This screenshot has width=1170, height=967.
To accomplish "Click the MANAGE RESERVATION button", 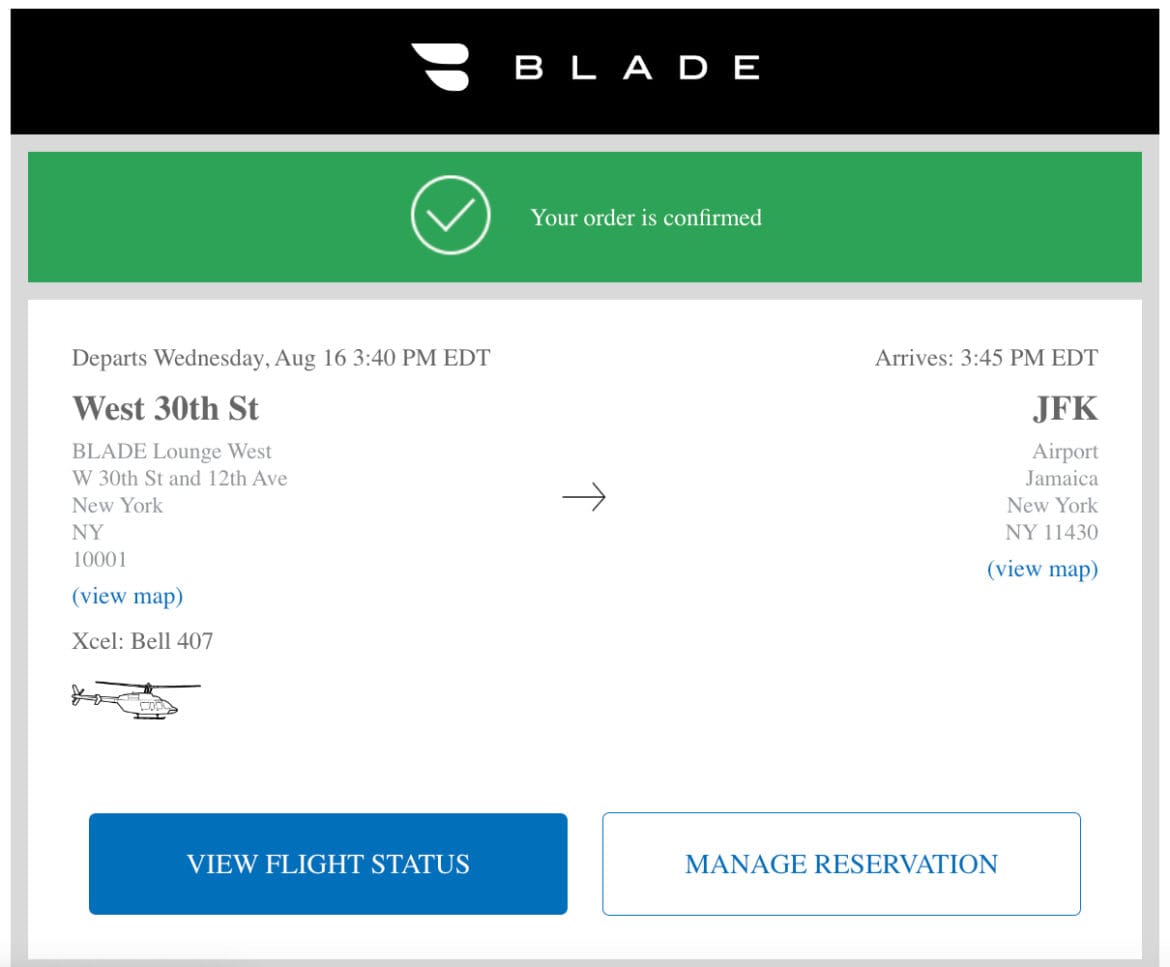I will click(x=840, y=863).
